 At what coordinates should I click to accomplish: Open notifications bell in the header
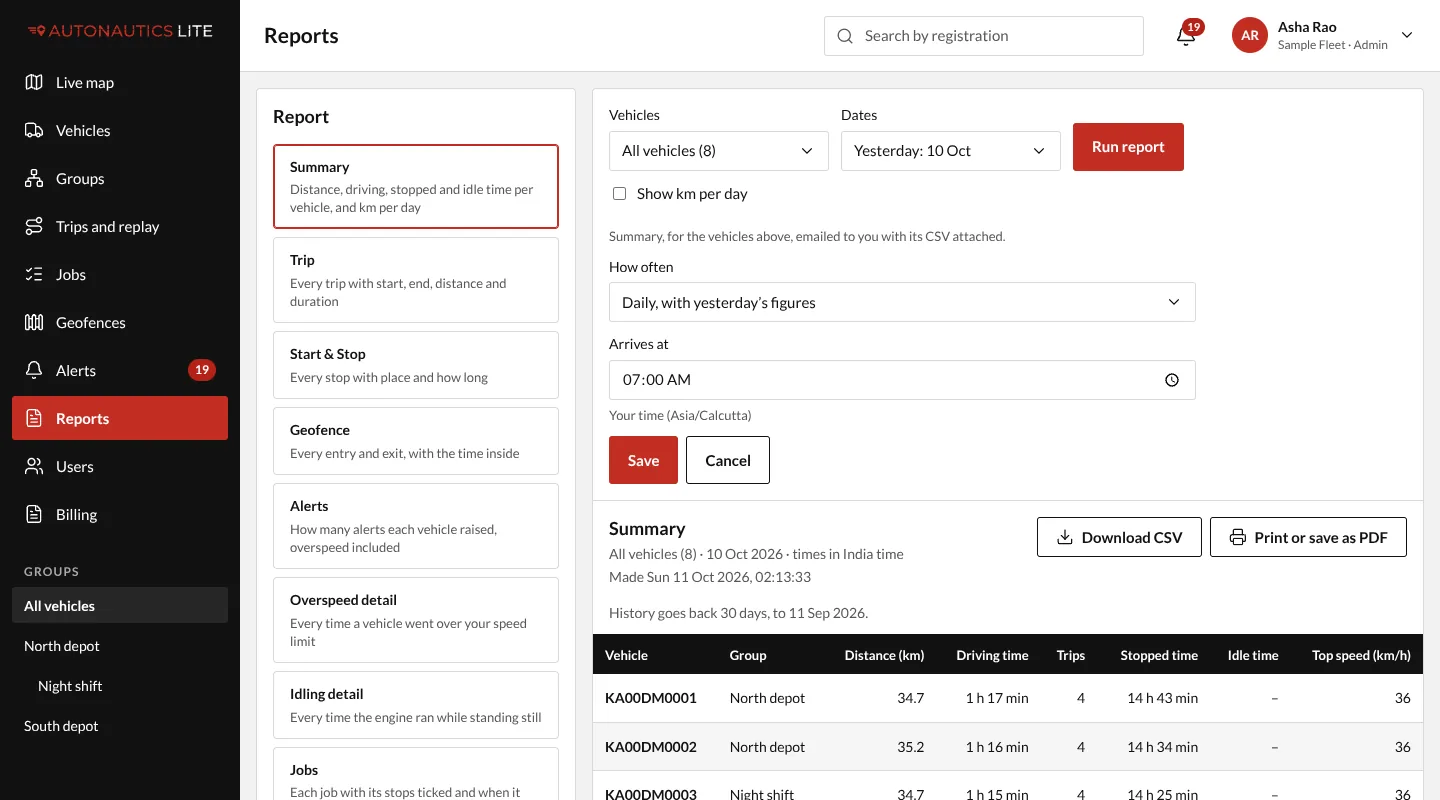(1186, 36)
